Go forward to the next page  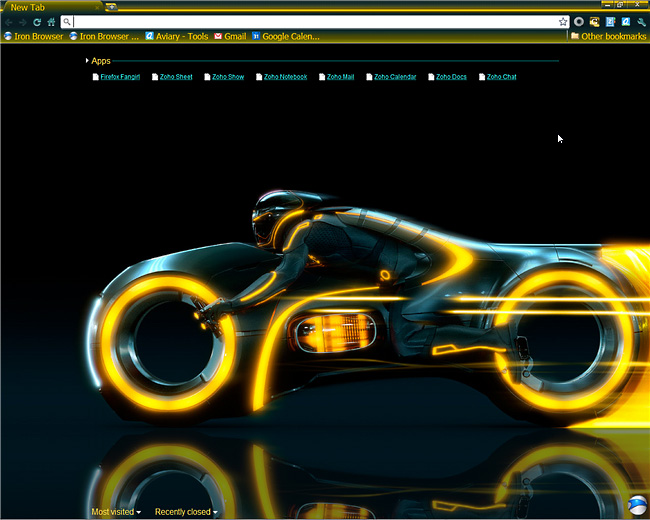tap(23, 22)
